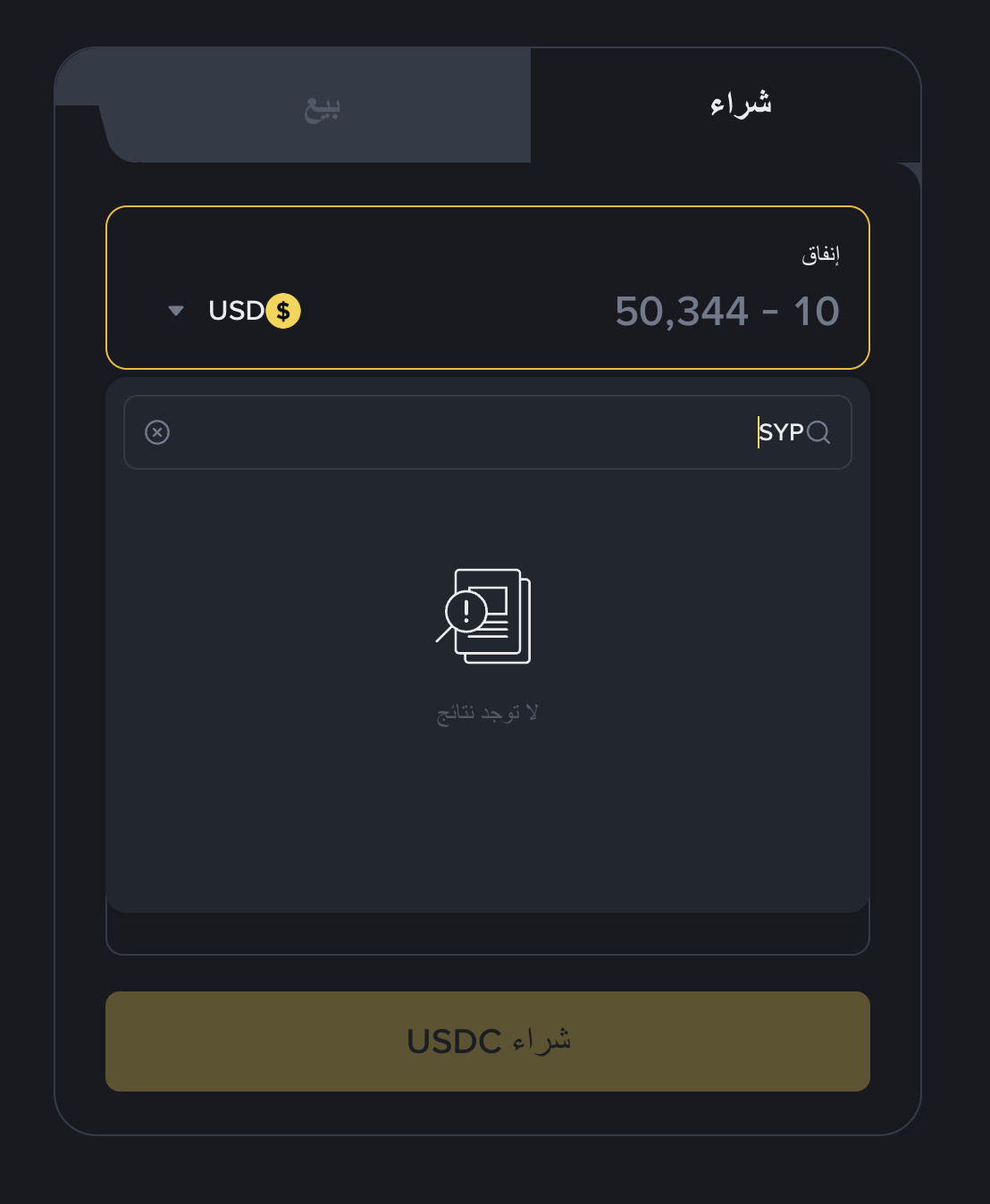Open the USD currency selector label
The height and width of the screenshot is (1204, 990).
[236, 311]
